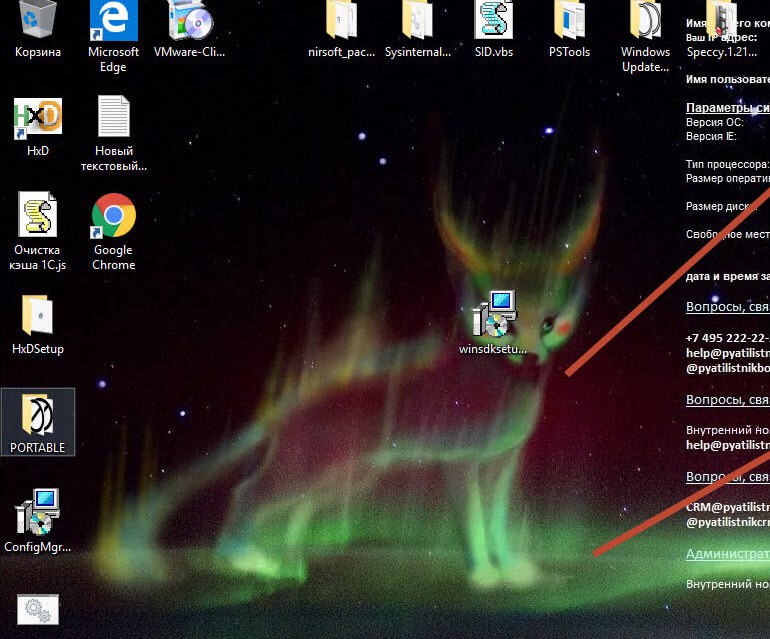Select the Speccy.1.21... icon
This screenshot has width=770, height=639.
pyautogui.click(x=721, y=29)
